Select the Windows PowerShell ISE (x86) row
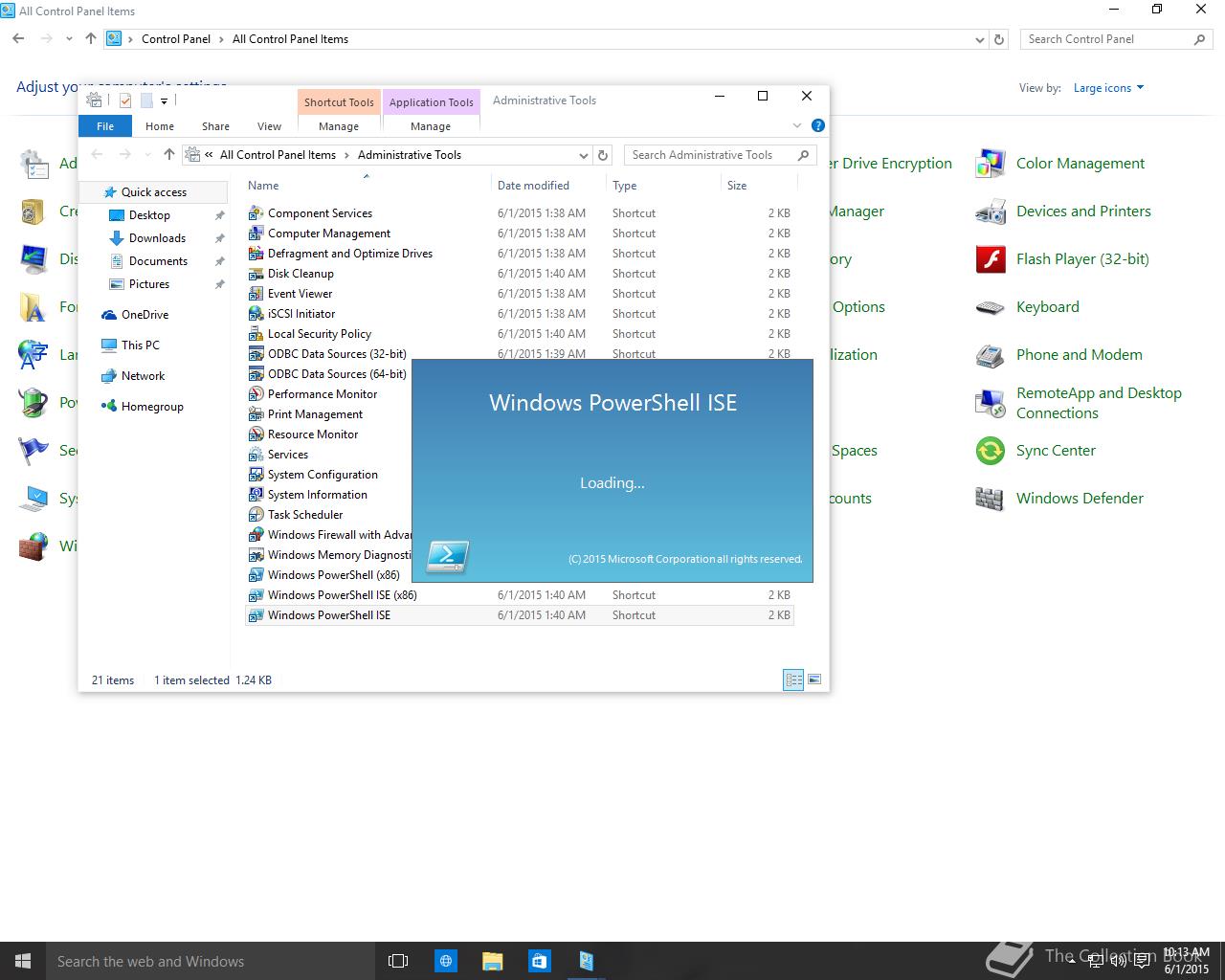The image size is (1225, 980). click(x=519, y=595)
